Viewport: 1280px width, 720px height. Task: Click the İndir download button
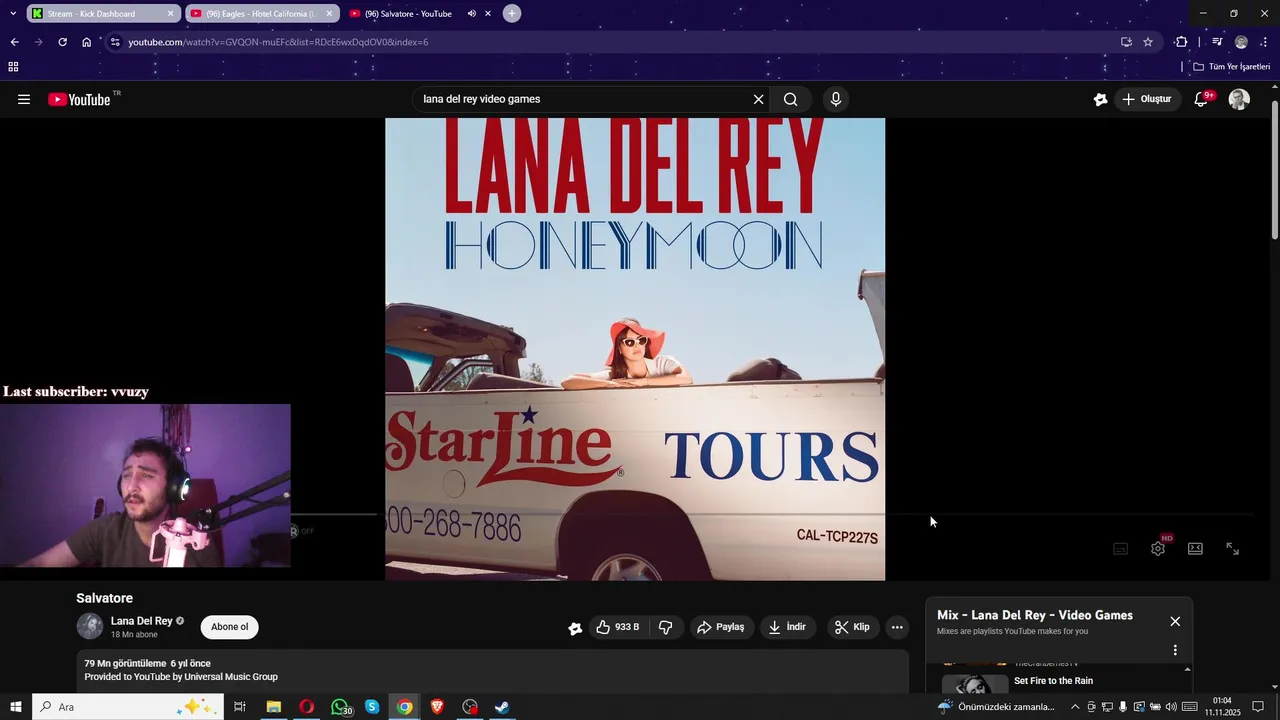tap(788, 627)
